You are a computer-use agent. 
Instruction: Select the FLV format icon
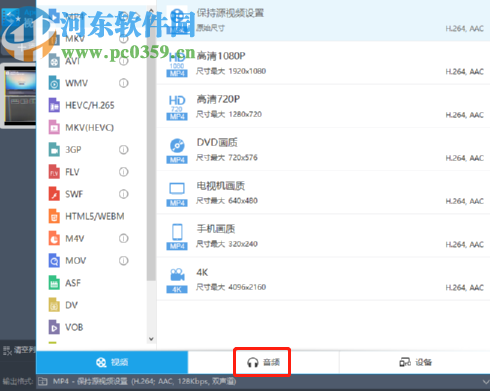tap(54, 172)
